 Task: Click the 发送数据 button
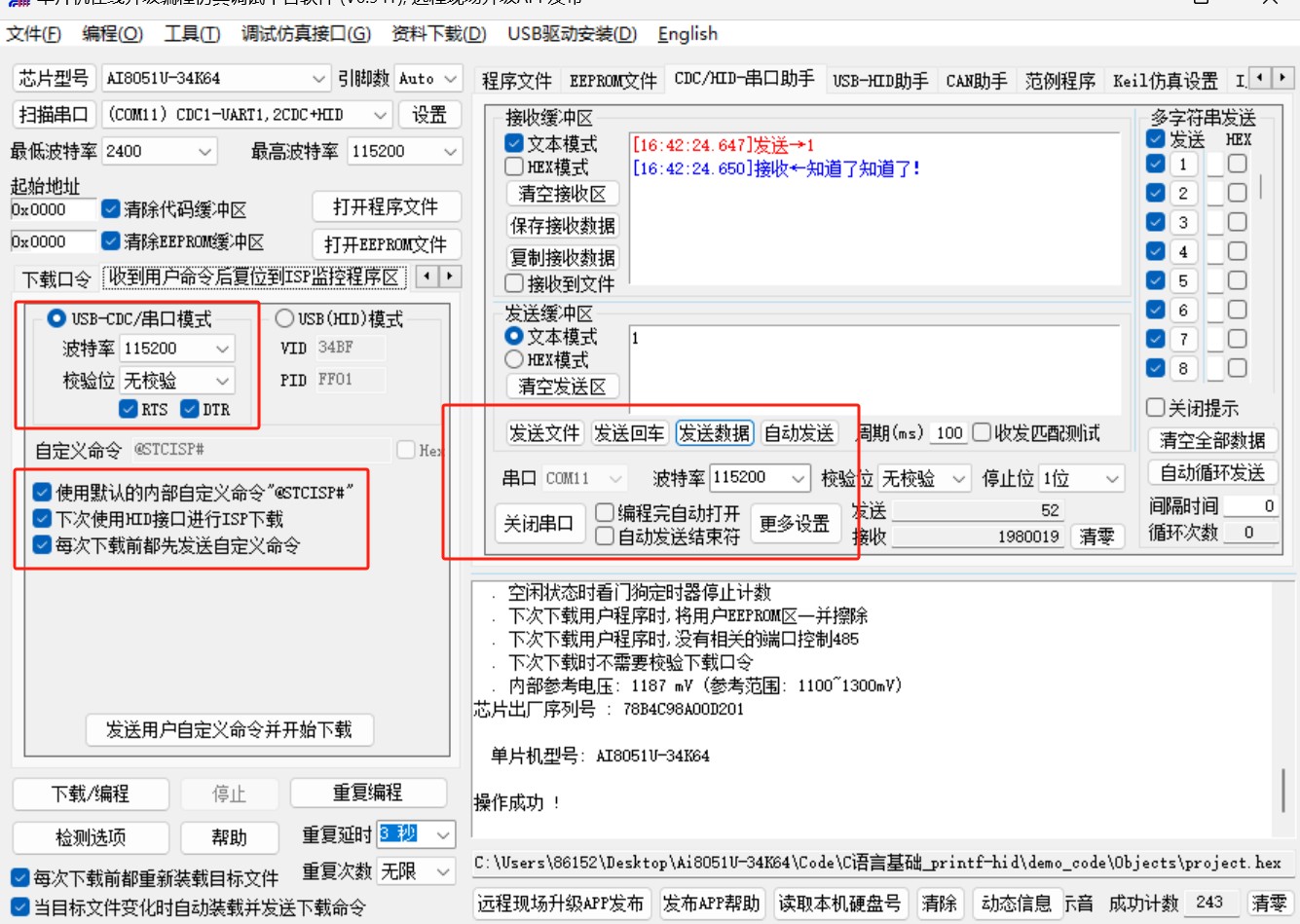[x=715, y=433]
